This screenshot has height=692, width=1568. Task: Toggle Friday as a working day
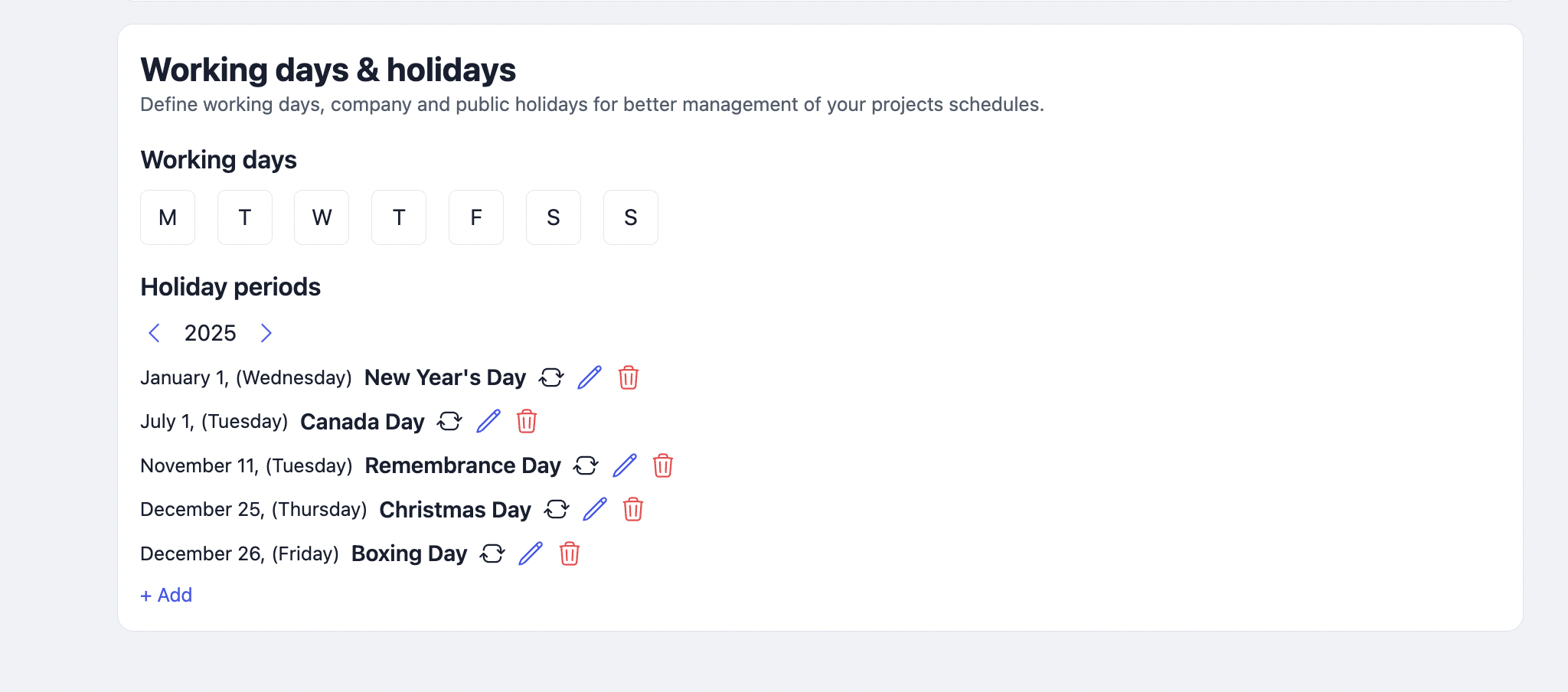click(x=476, y=217)
